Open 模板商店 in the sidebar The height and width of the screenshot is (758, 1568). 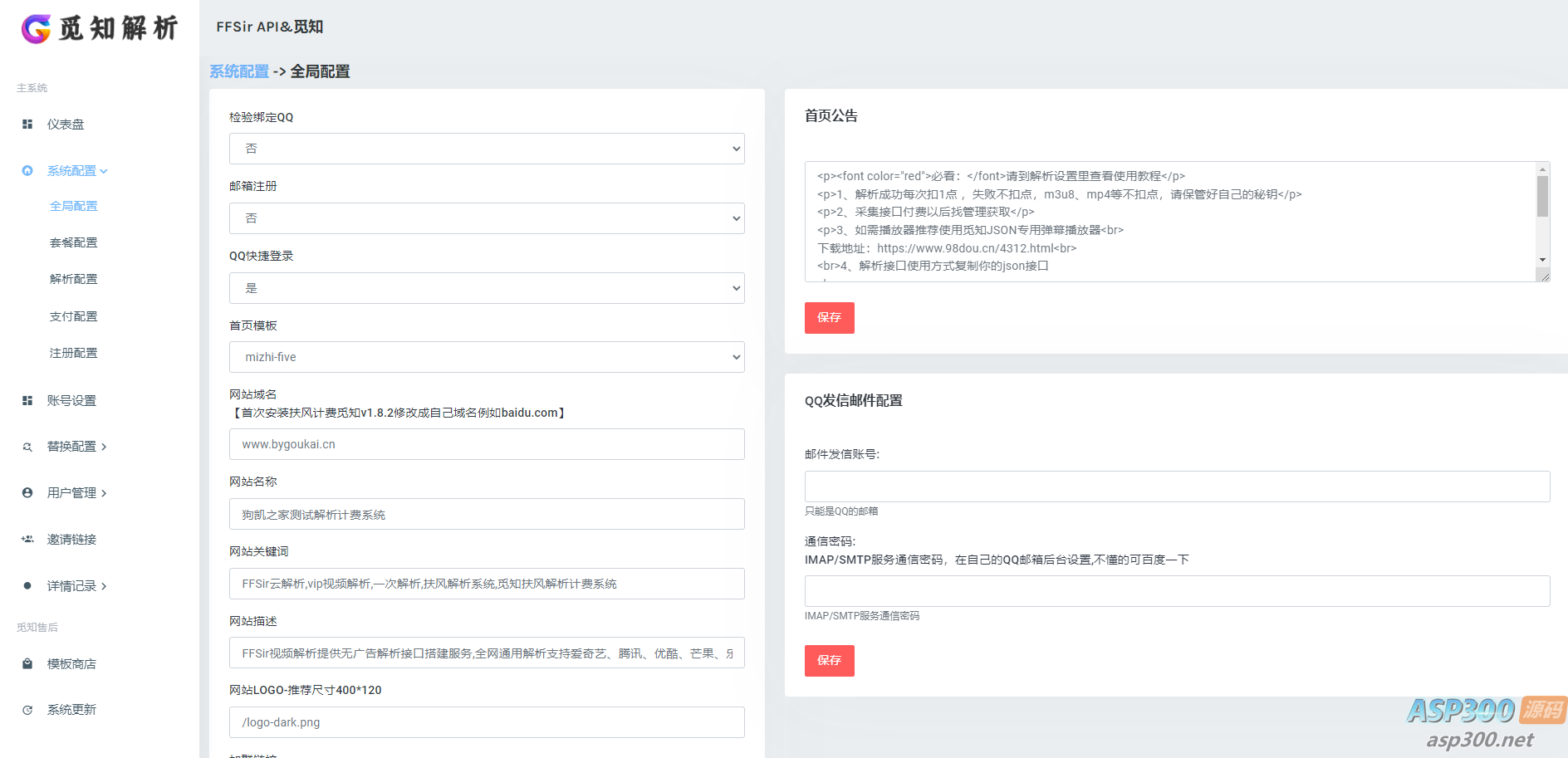coord(71,664)
